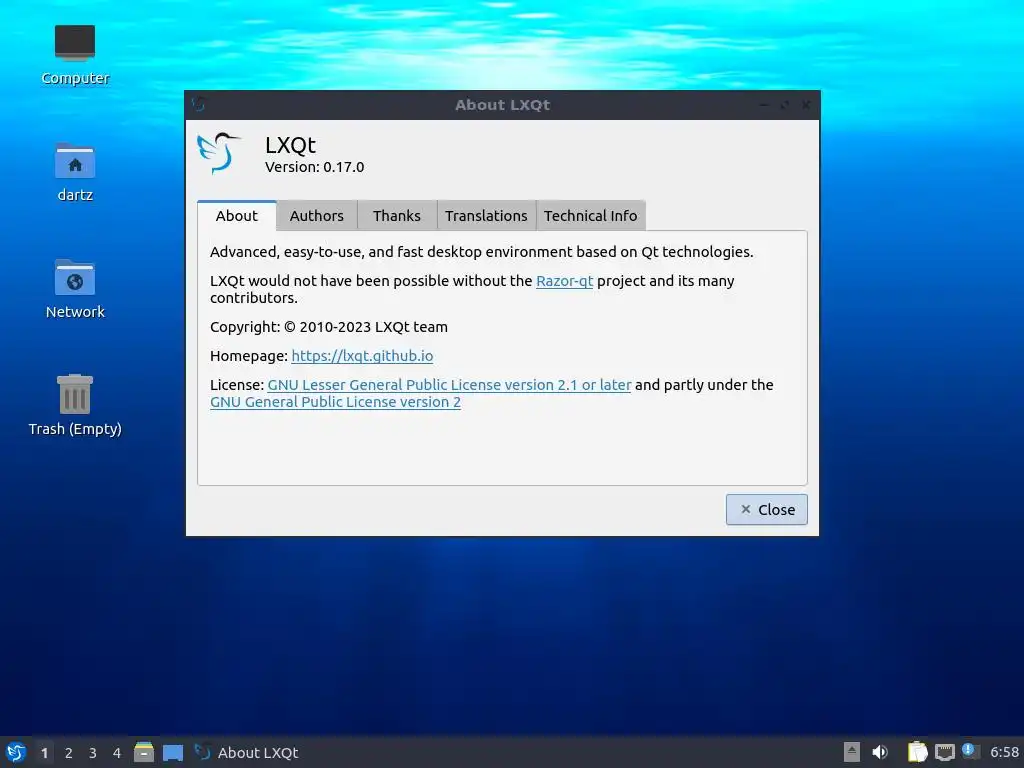Show the Technical Info tab
The image size is (1024, 768).
(x=590, y=216)
